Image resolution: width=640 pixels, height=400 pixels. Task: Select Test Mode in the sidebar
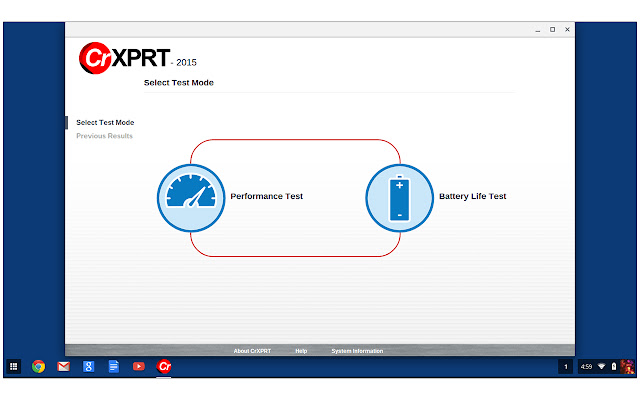coord(105,122)
